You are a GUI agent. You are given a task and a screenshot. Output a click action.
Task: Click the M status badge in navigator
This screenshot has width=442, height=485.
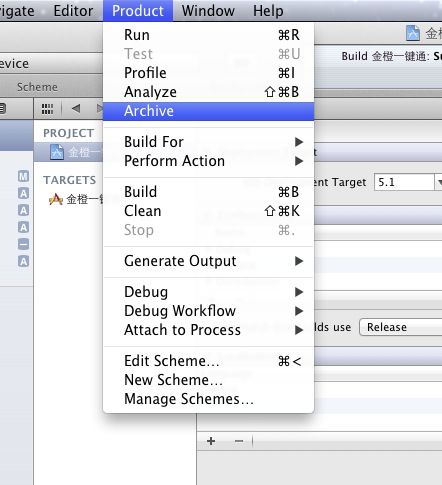coord(23,176)
